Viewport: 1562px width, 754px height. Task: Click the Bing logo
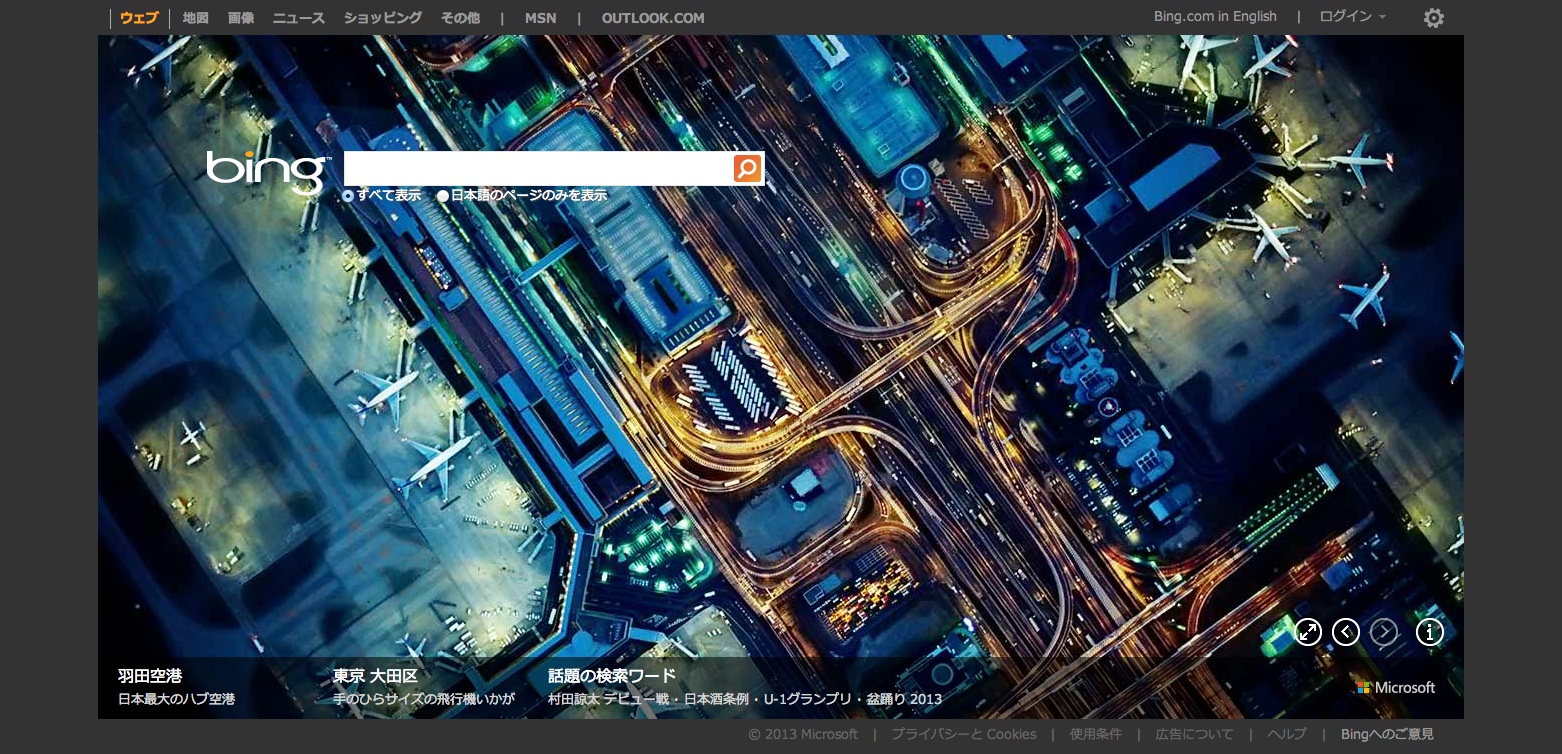click(x=267, y=171)
